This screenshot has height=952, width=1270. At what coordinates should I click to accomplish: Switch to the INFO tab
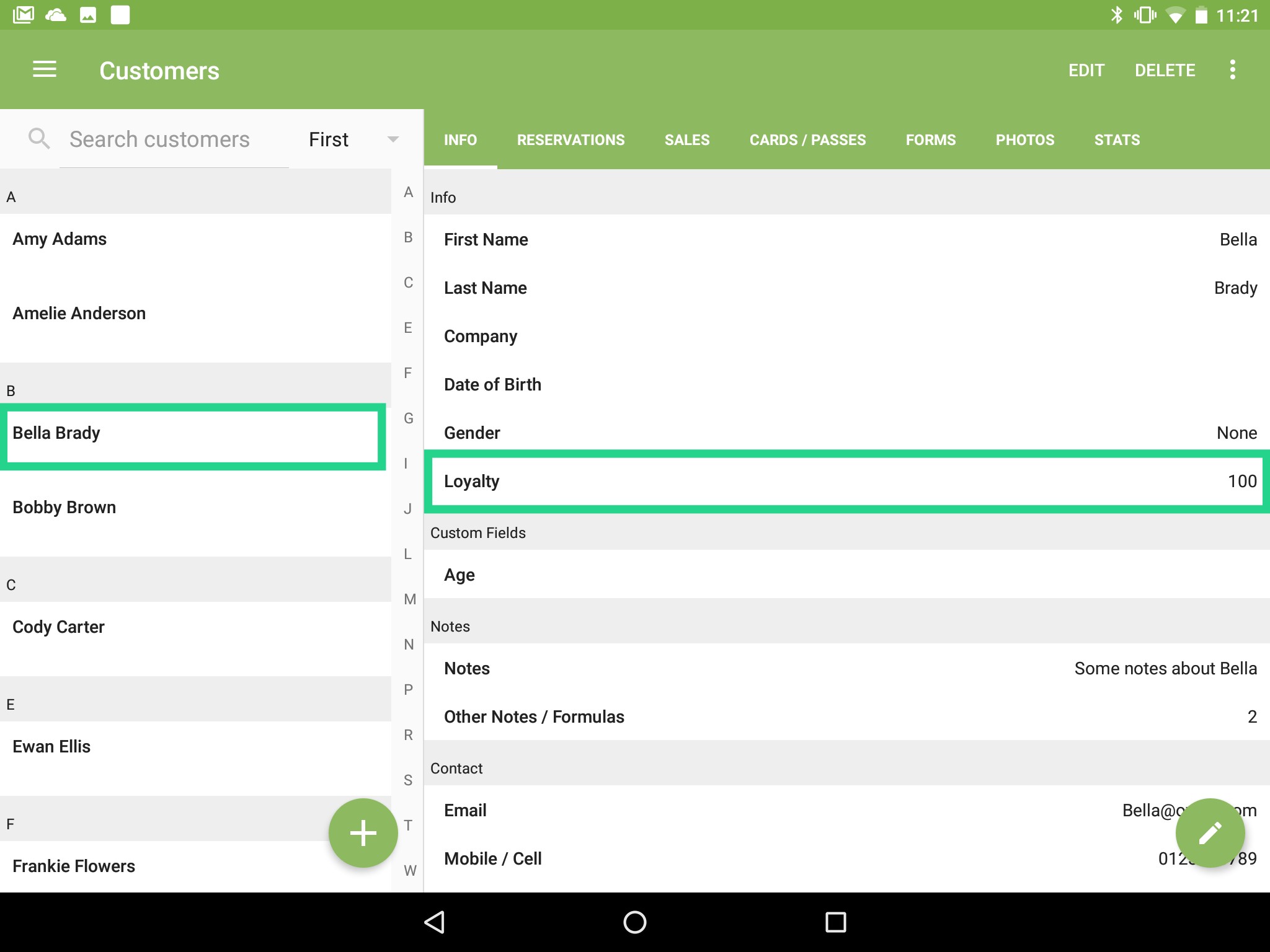tap(460, 140)
